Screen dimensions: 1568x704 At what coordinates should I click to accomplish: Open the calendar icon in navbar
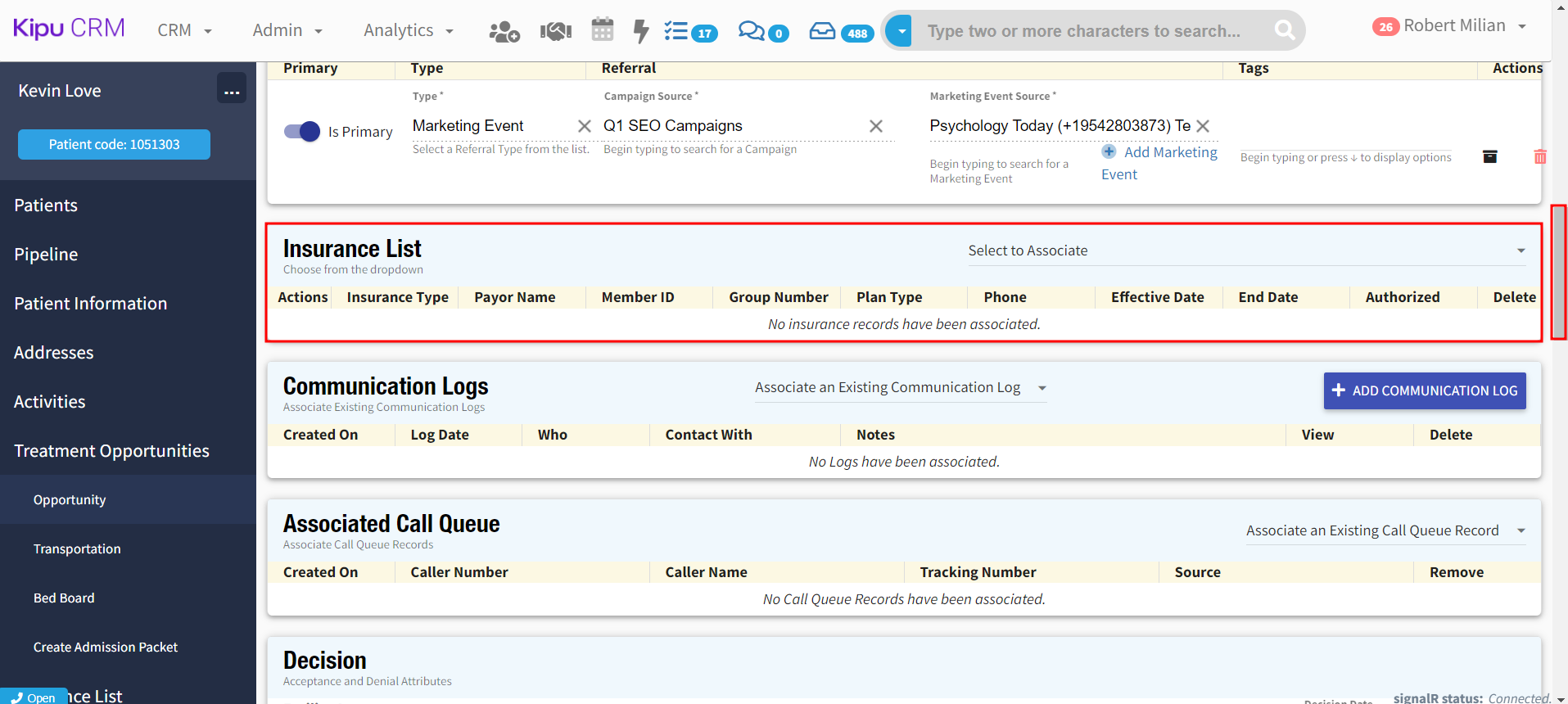(x=602, y=30)
